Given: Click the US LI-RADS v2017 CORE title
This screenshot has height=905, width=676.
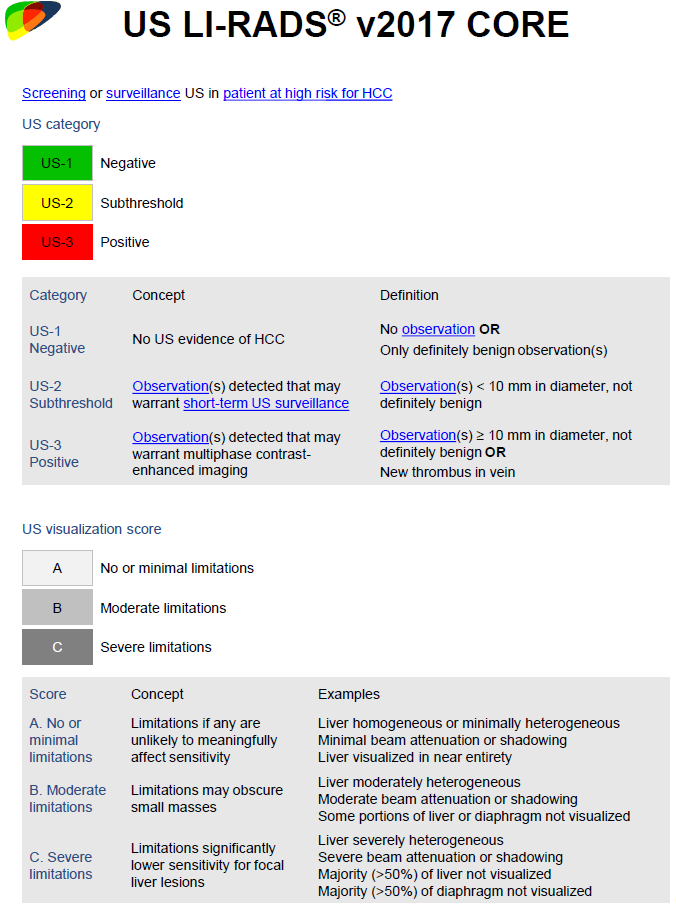Looking at the screenshot, I should (346, 25).
